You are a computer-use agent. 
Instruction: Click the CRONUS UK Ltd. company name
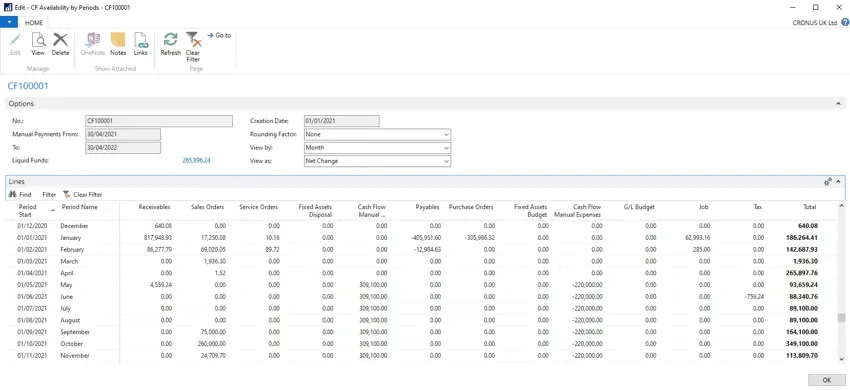[815, 23]
